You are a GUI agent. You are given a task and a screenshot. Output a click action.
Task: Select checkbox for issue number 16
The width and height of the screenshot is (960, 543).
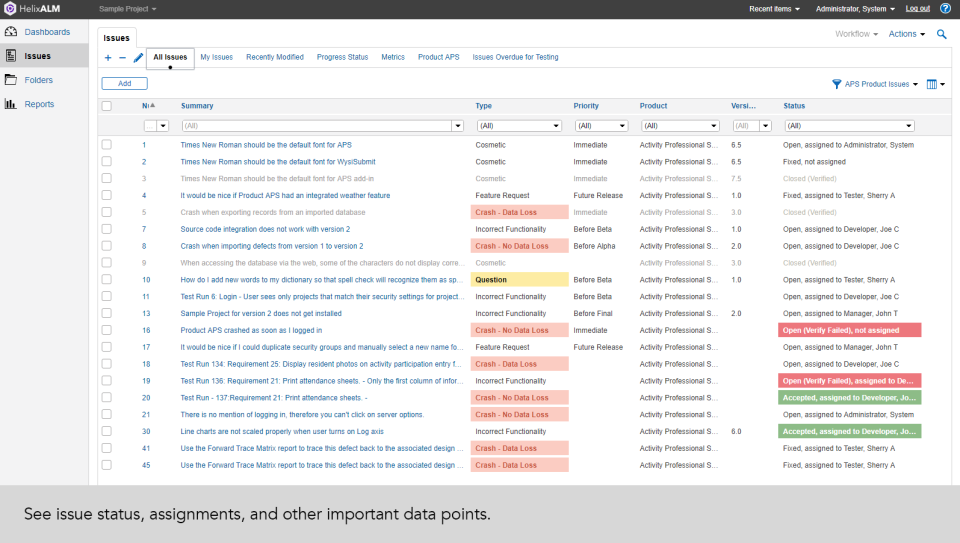pos(107,330)
